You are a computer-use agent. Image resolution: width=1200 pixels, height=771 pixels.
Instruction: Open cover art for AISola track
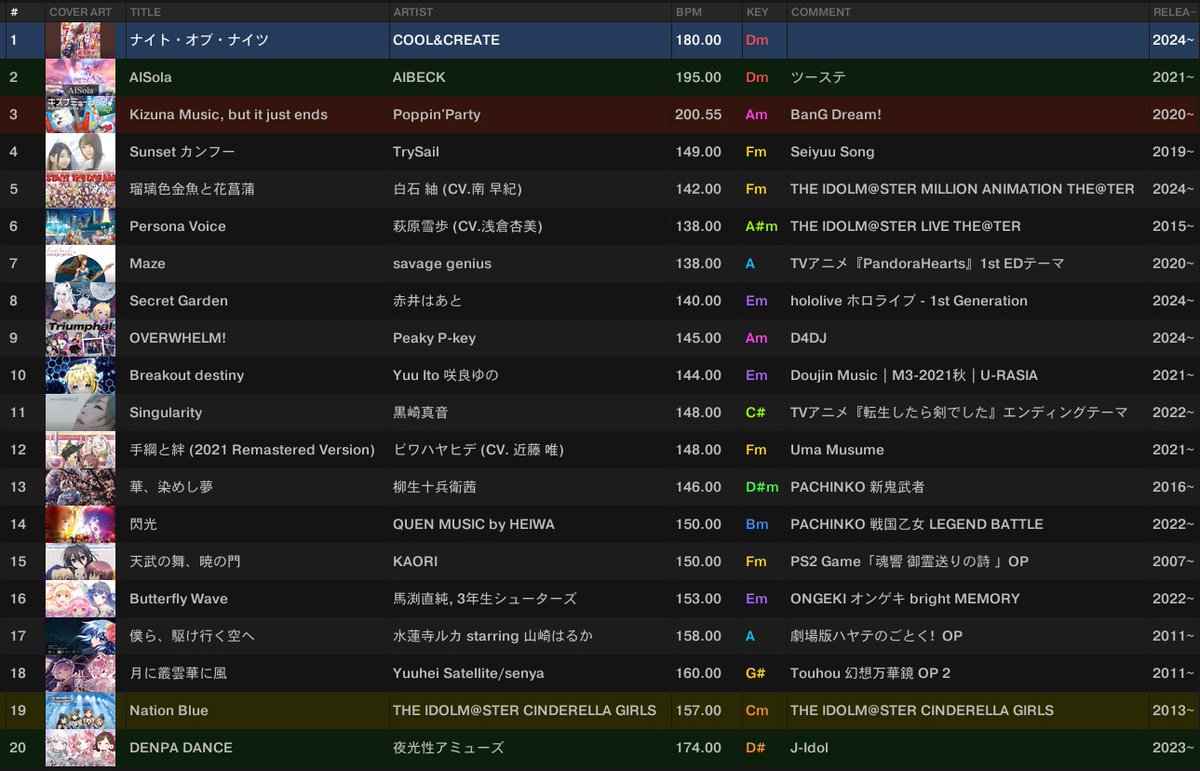coord(81,77)
